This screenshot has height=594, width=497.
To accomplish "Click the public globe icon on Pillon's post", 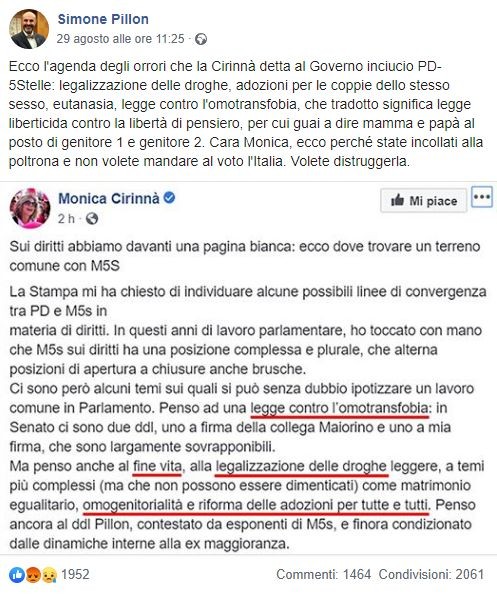I will (x=201, y=39).
